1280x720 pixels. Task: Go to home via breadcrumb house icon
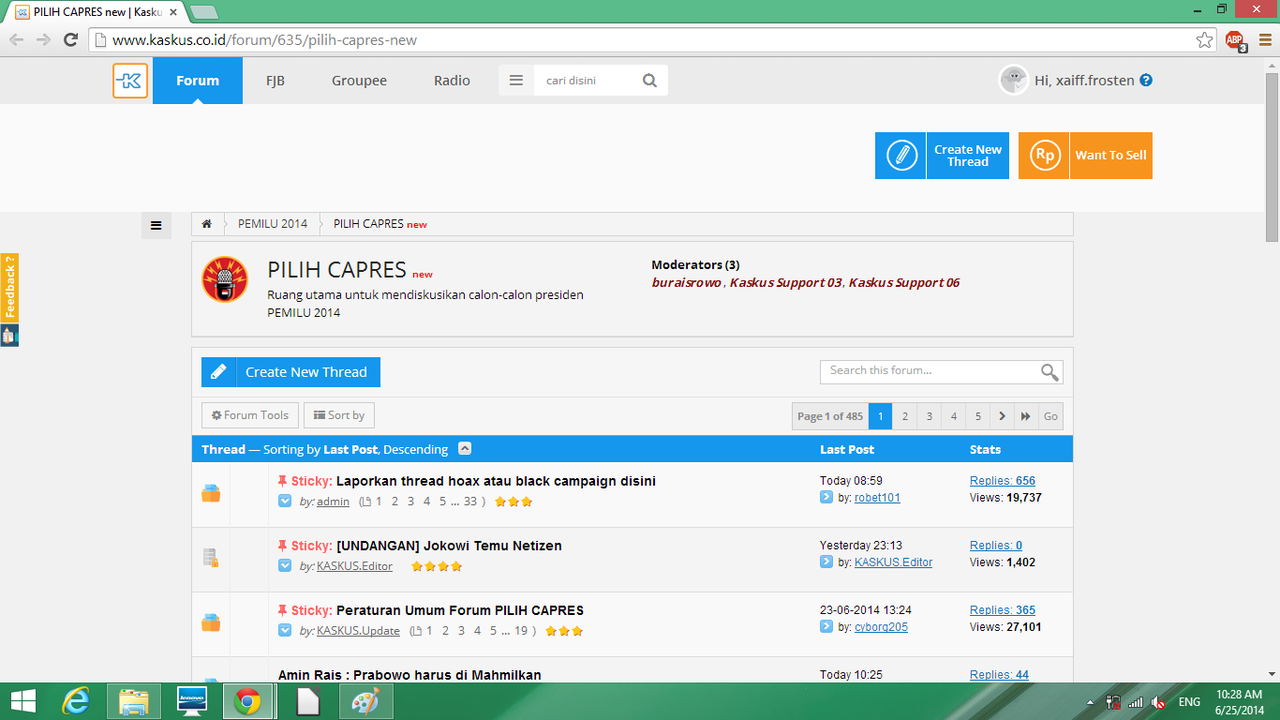(x=207, y=224)
